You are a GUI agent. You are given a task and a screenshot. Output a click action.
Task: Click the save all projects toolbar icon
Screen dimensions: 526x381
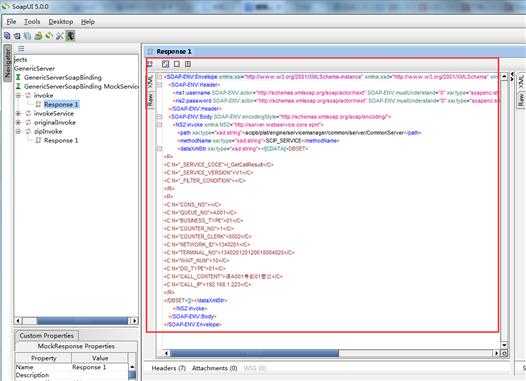pyautogui.click(x=28, y=36)
